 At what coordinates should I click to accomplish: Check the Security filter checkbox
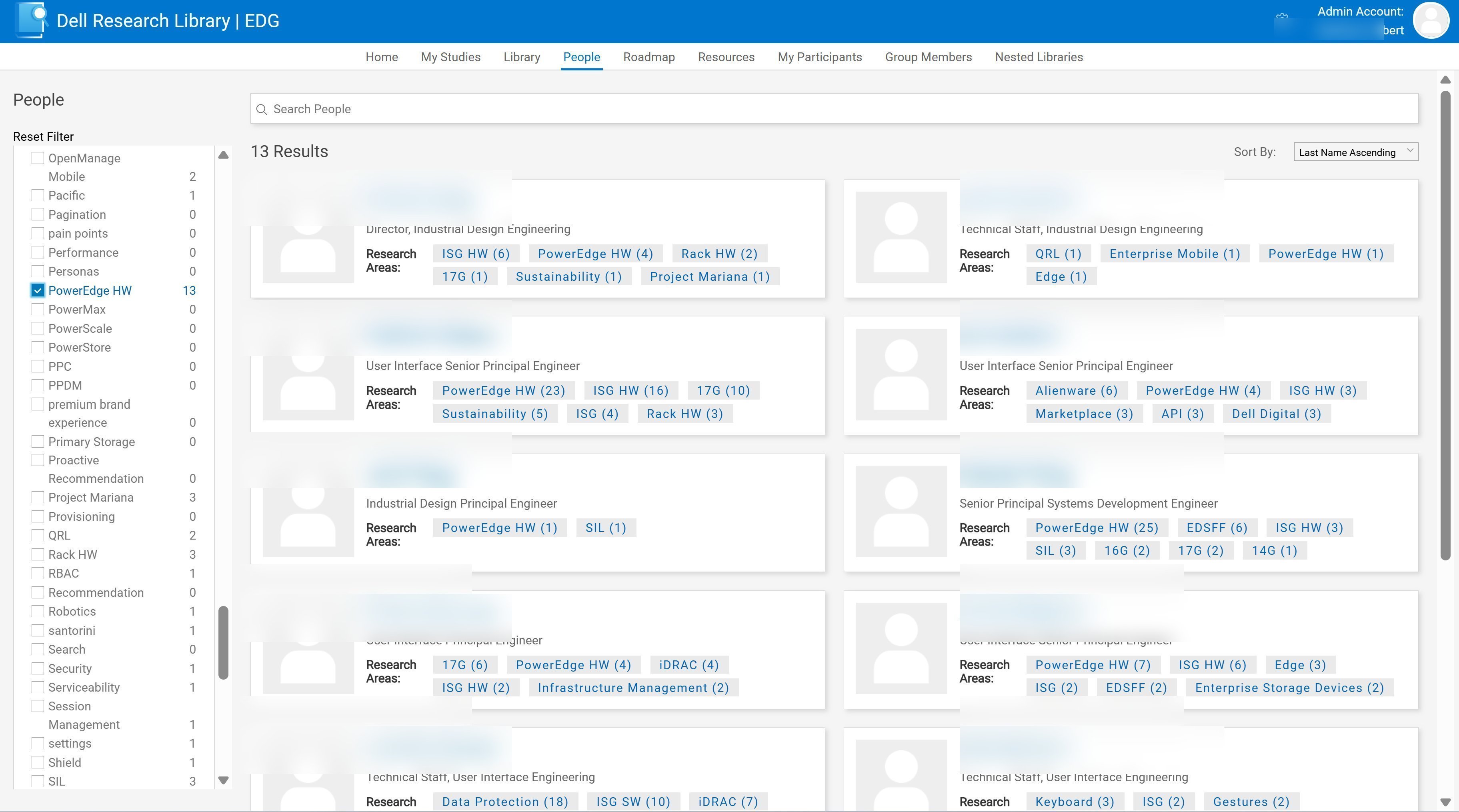[37, 668]
